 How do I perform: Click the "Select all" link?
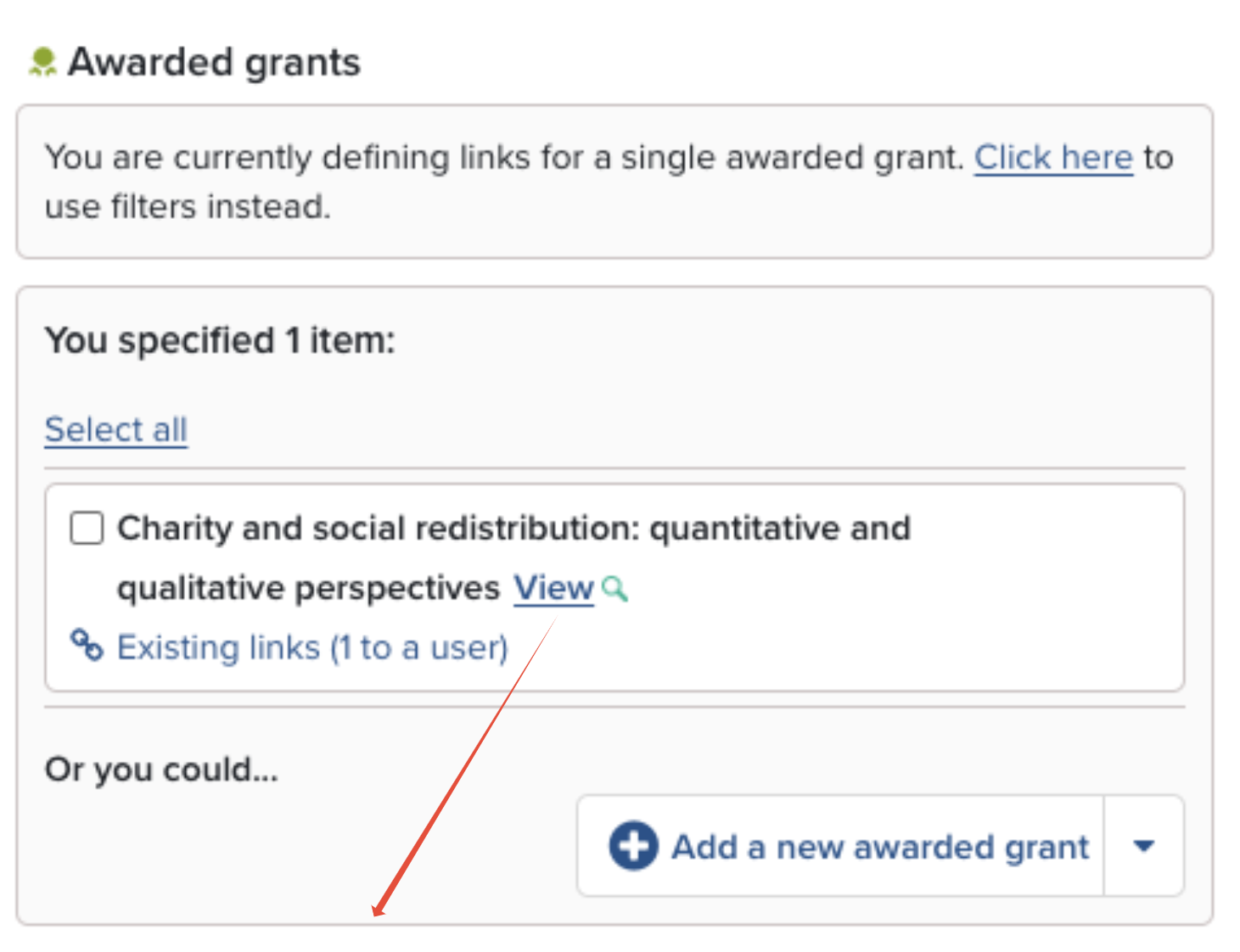point(116,429)
